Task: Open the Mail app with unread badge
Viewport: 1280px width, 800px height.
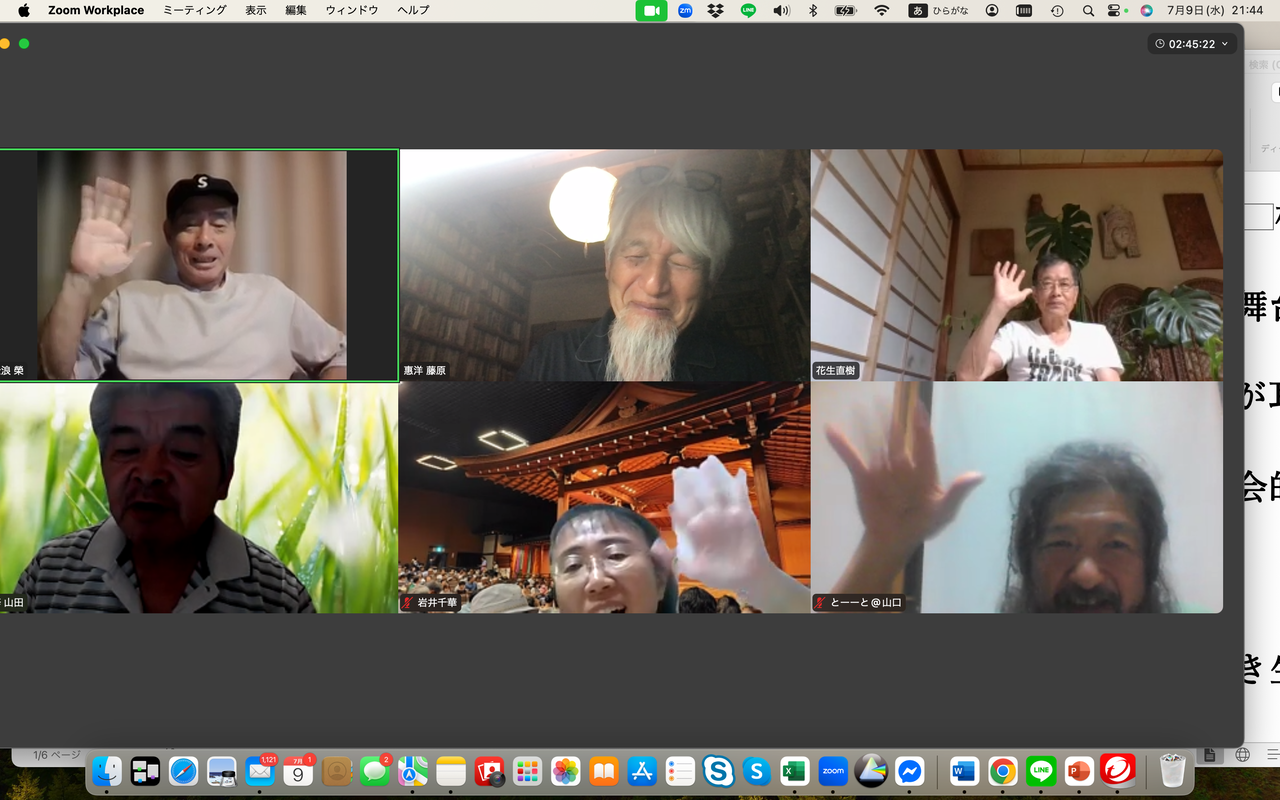Action: click(260, 771)
